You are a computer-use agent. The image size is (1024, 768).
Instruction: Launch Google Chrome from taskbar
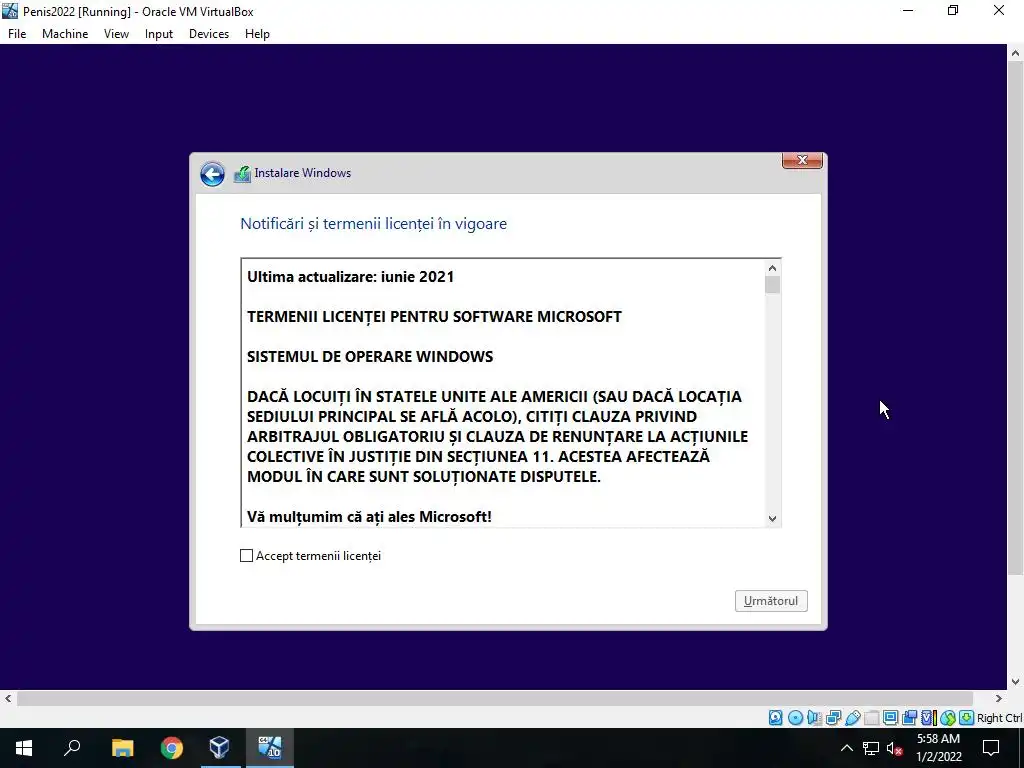pos(172,748)
